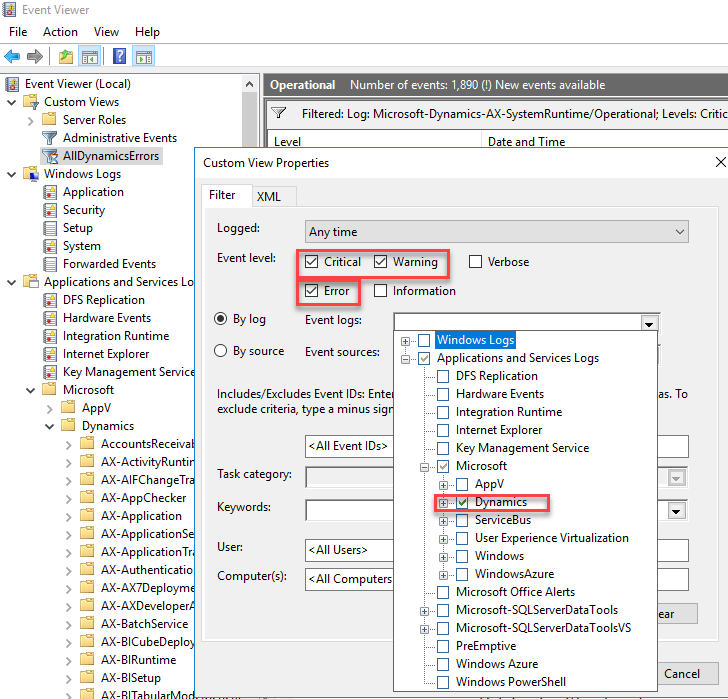Click the DFS Replication log icon in tree
The image size is (728, 699).
point(50,300)
